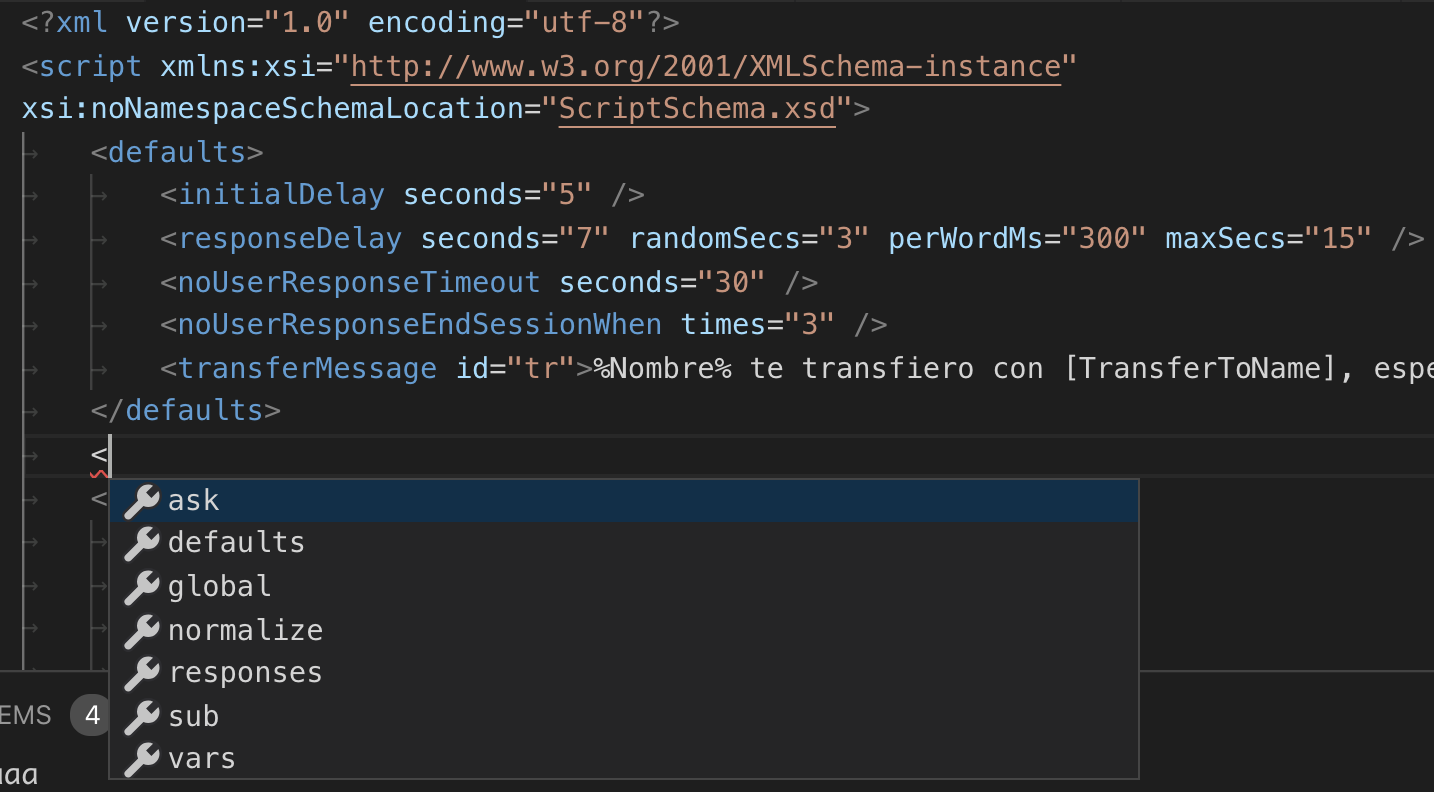1434x792 pixels.
Task: Click the wrench icon beside sub
Action: 141,716
